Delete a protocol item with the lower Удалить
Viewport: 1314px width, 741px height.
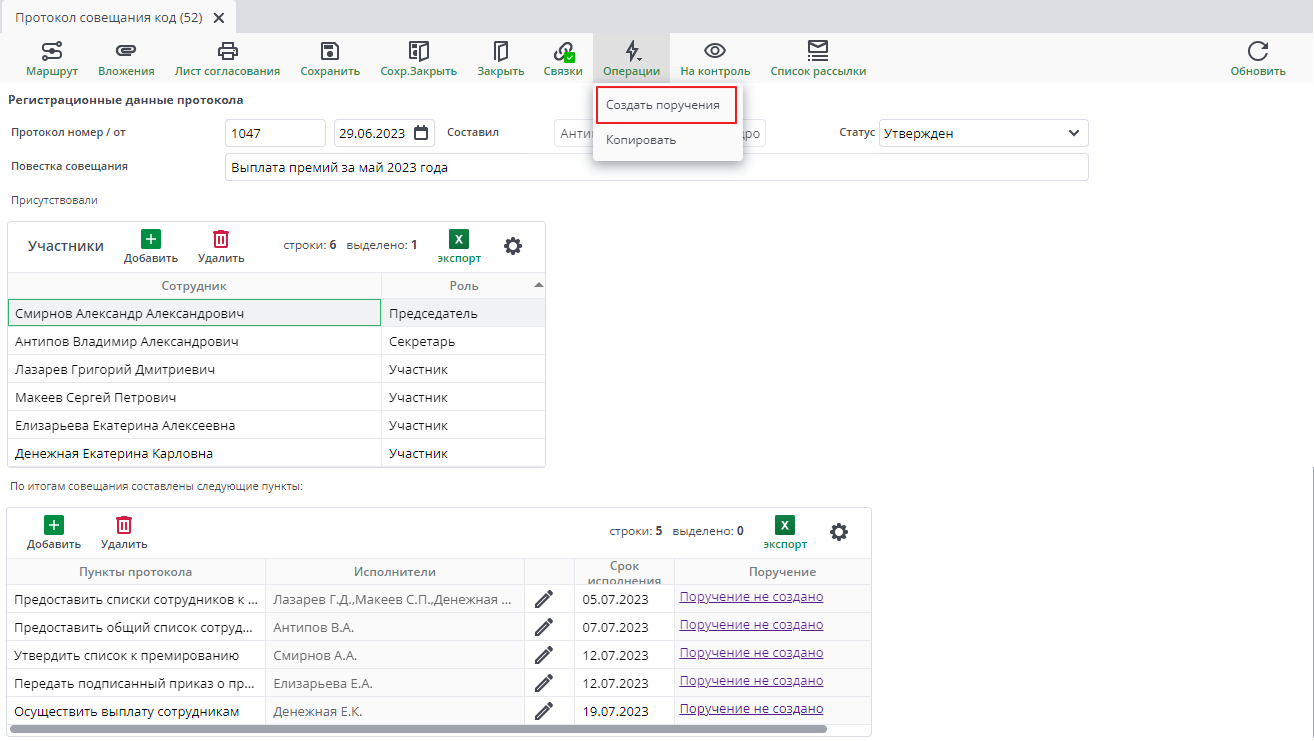(124, 533)
